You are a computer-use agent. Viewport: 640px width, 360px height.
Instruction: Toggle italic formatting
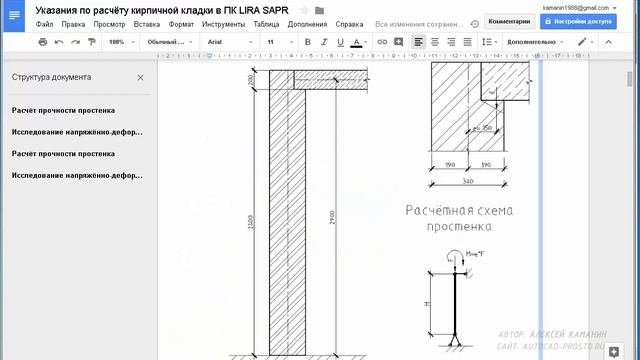tap(324, 42)
